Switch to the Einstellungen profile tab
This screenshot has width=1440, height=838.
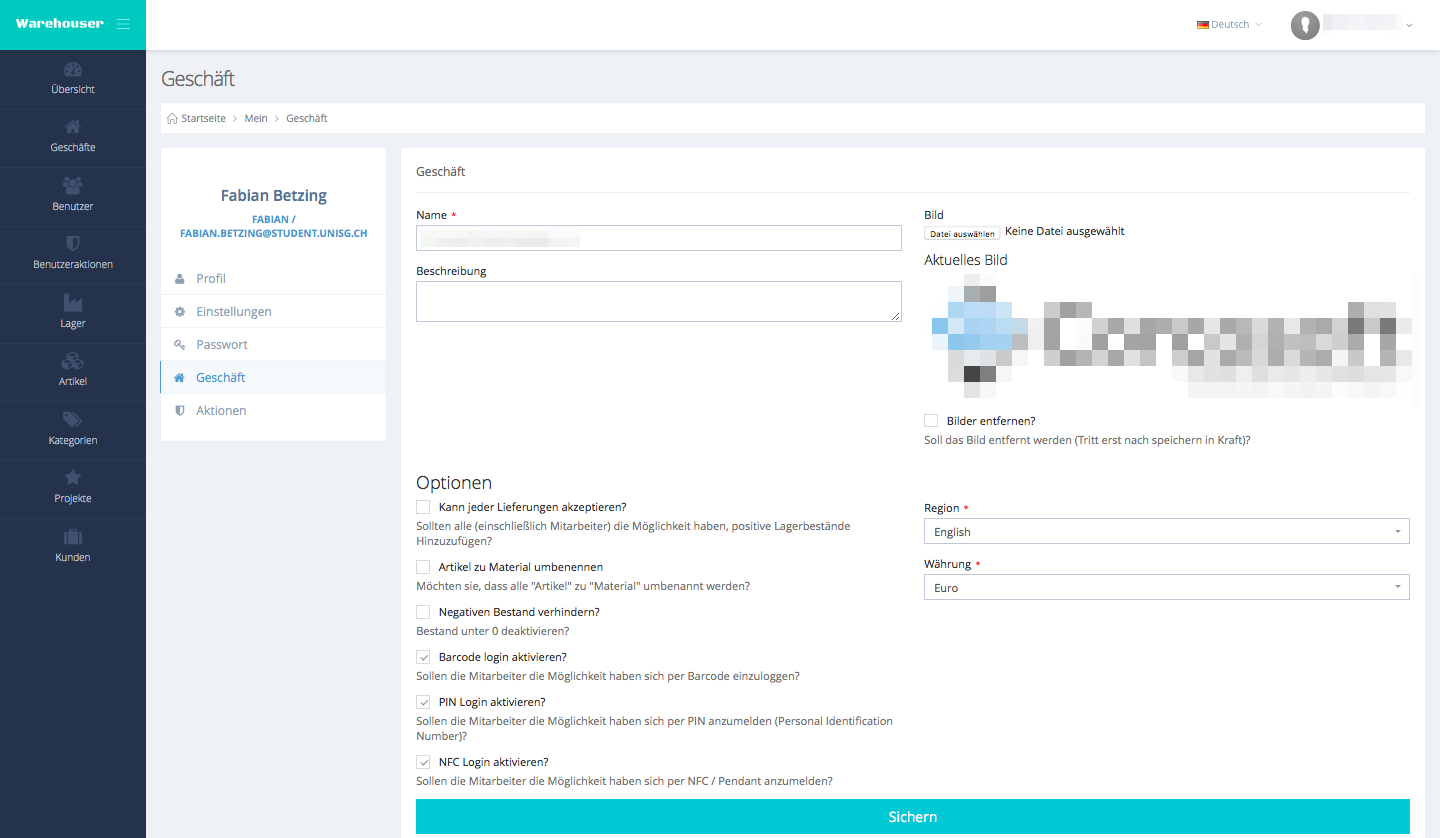click(x=233, y=312)
